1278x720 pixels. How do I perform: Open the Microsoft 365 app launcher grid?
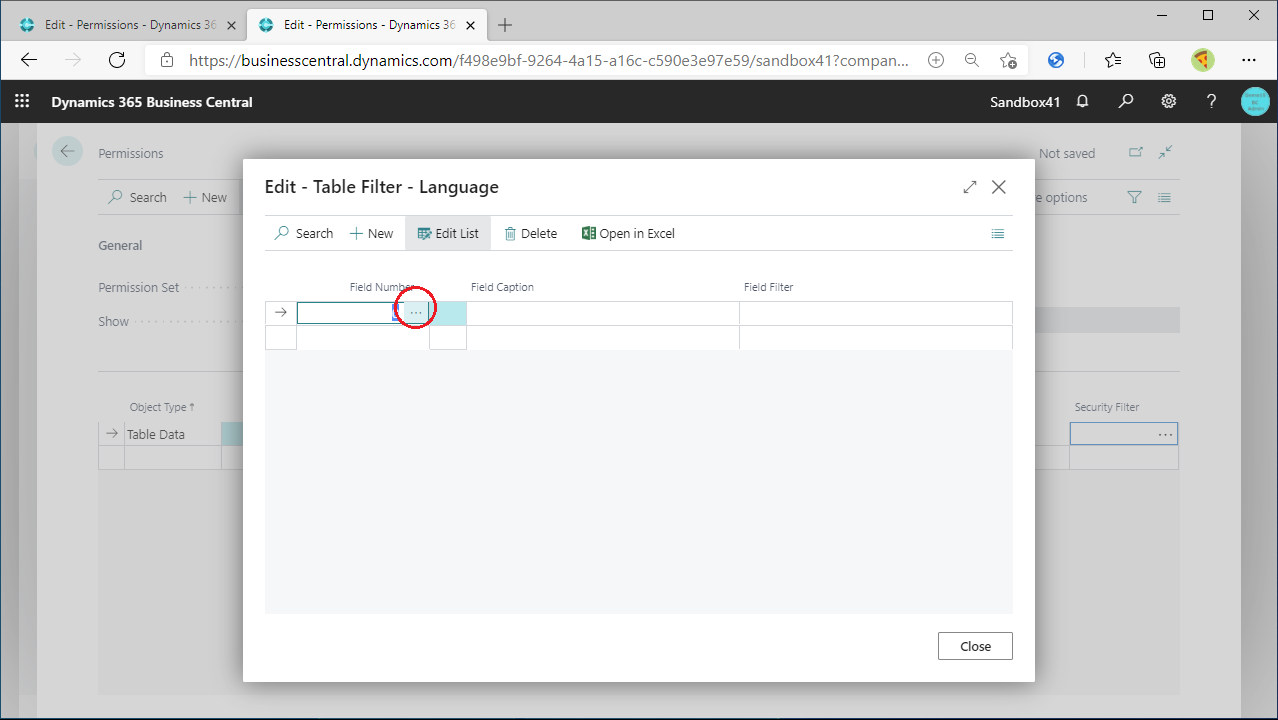click(22, 101)
